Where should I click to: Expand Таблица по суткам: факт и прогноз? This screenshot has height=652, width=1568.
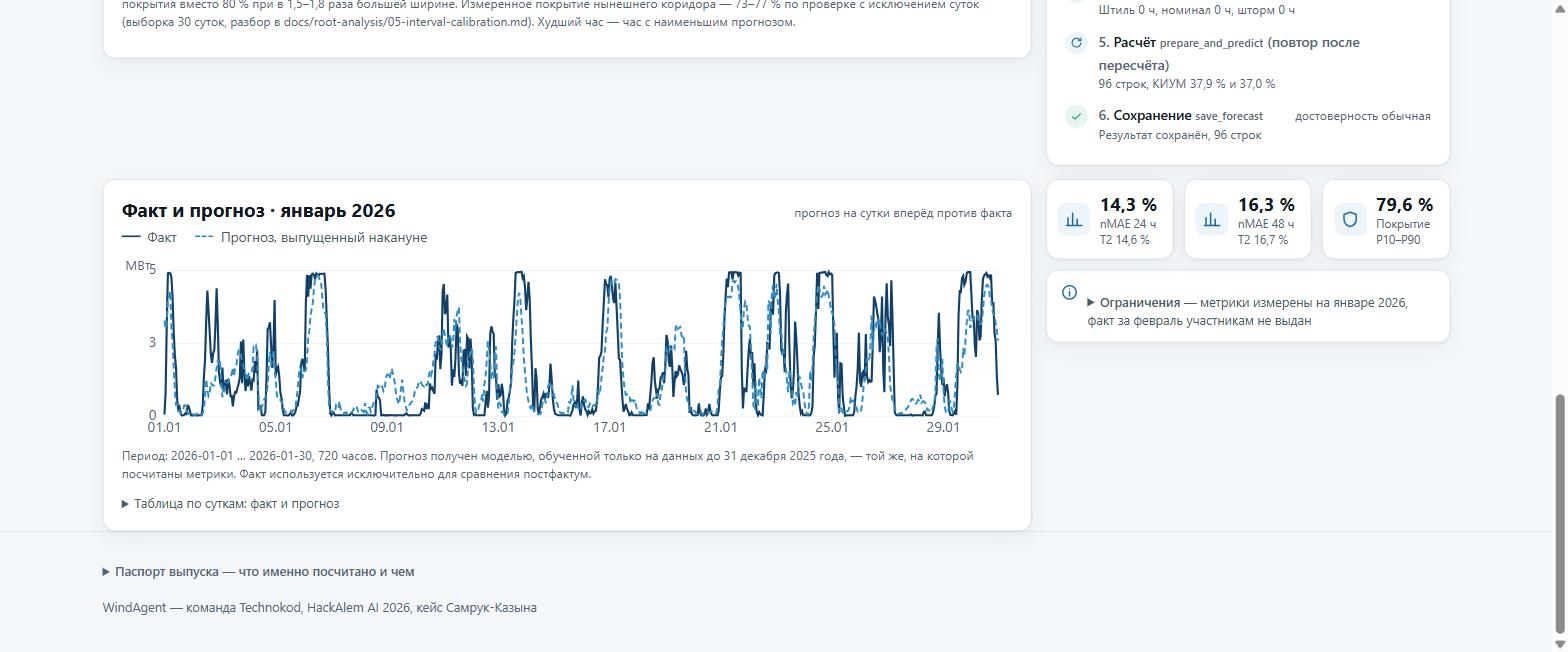click(230, 504)
